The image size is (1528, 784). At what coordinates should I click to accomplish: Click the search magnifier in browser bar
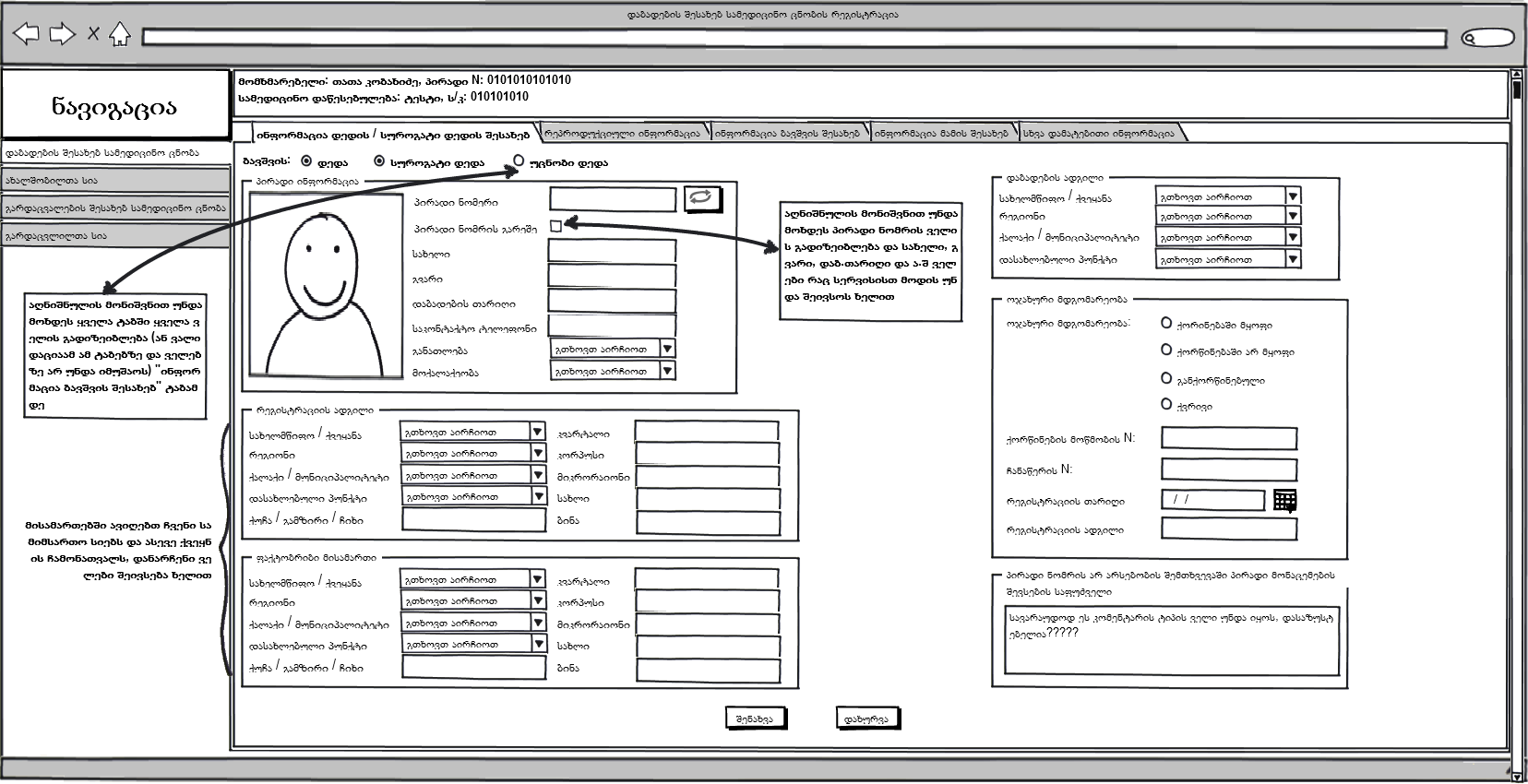(1487, 38)
